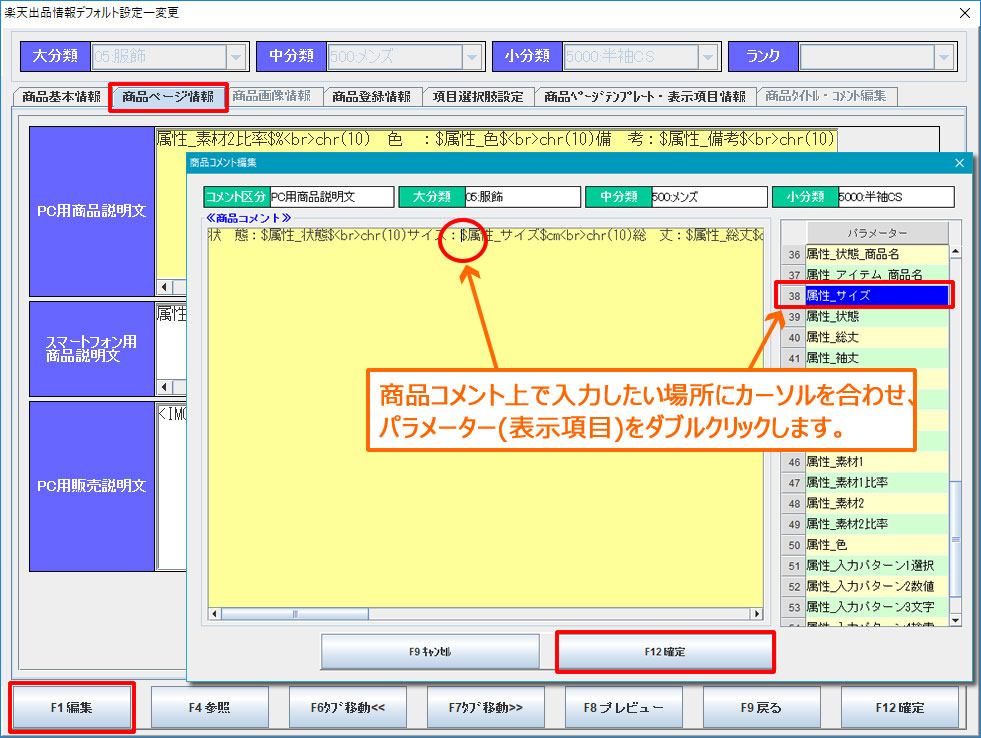Image resolution: width=981 pixels, height=738 pixels.
Task: Expand the 大分類 dropdown
Action: [x=236, y=57]
